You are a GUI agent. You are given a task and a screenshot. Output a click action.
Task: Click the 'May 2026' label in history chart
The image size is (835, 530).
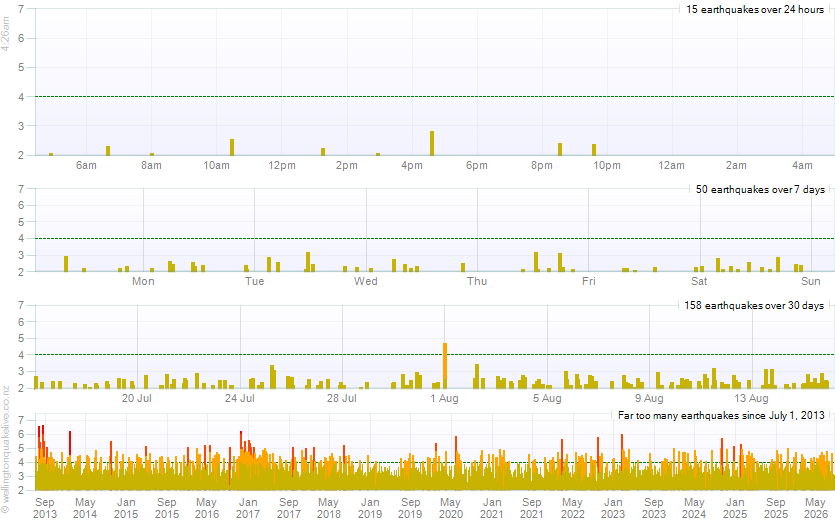coord(815,508)
